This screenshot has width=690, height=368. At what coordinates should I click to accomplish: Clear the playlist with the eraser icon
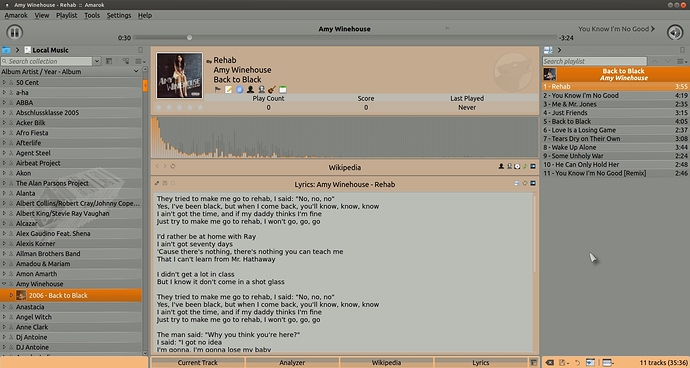click(x=550, y=363)
